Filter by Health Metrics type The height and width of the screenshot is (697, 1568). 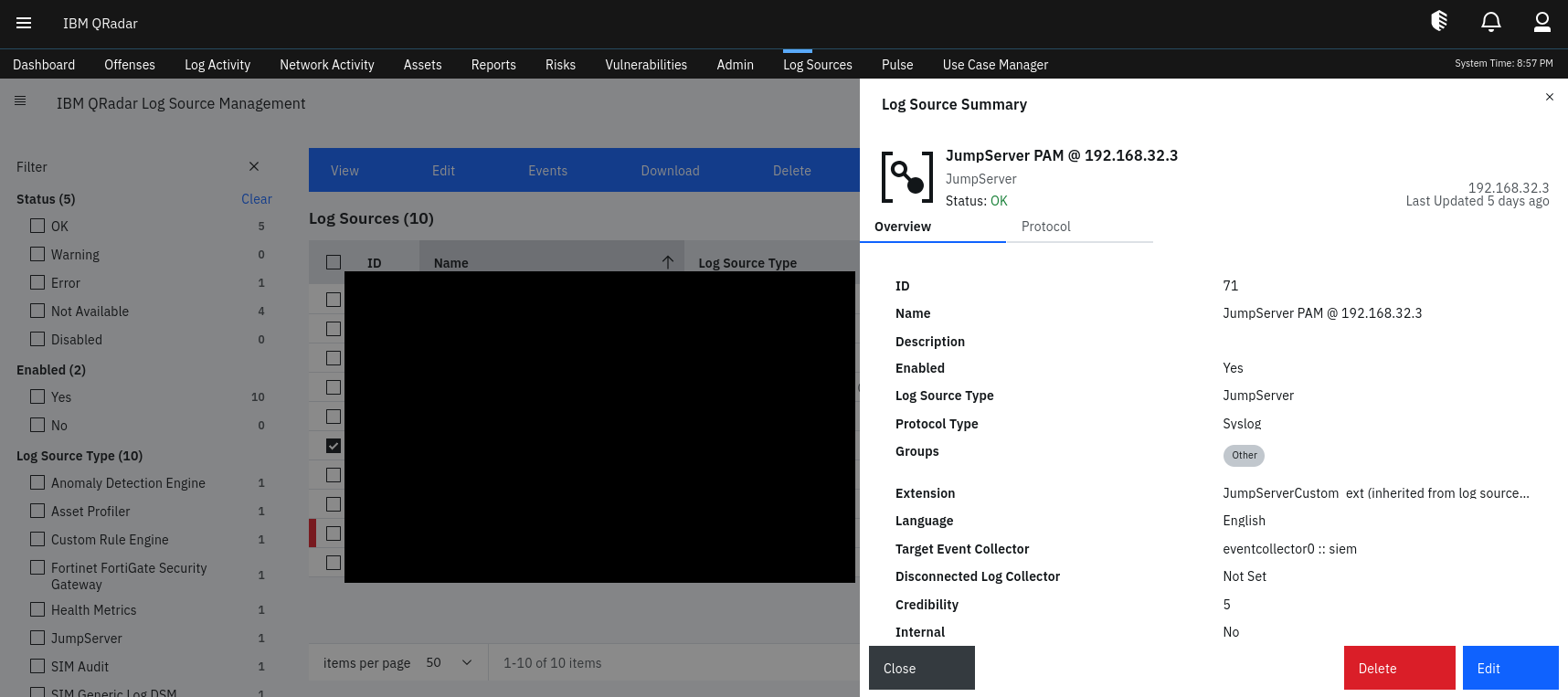pyautogui.click(x=37, y=609)
